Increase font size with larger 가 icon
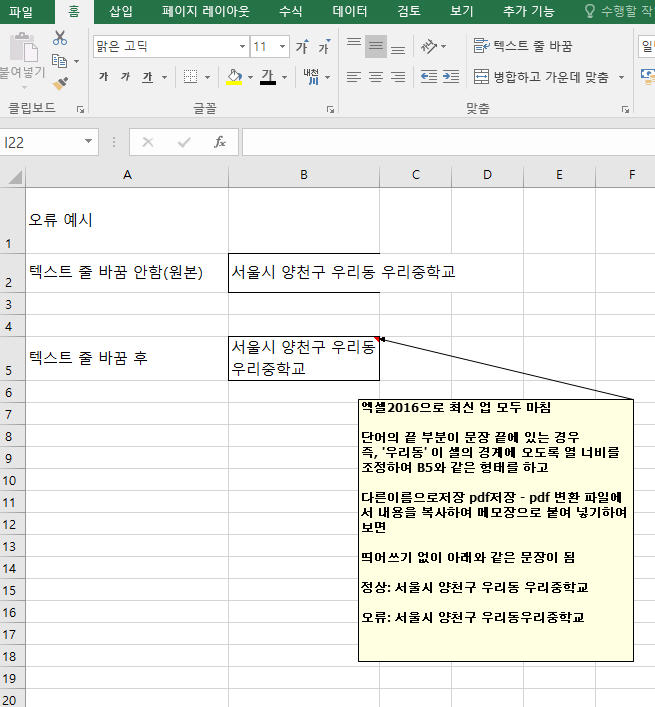This screenshot has height=707, width=655. [x=302, y=46]
